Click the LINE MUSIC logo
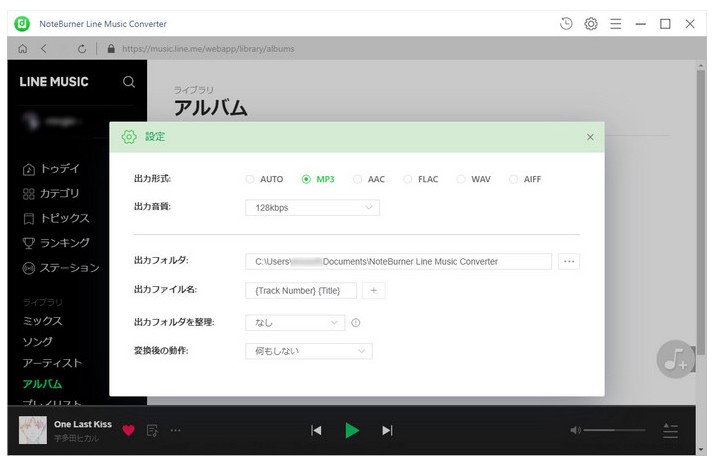The height and width of the screenshot is (464, 716). (54, 82)
